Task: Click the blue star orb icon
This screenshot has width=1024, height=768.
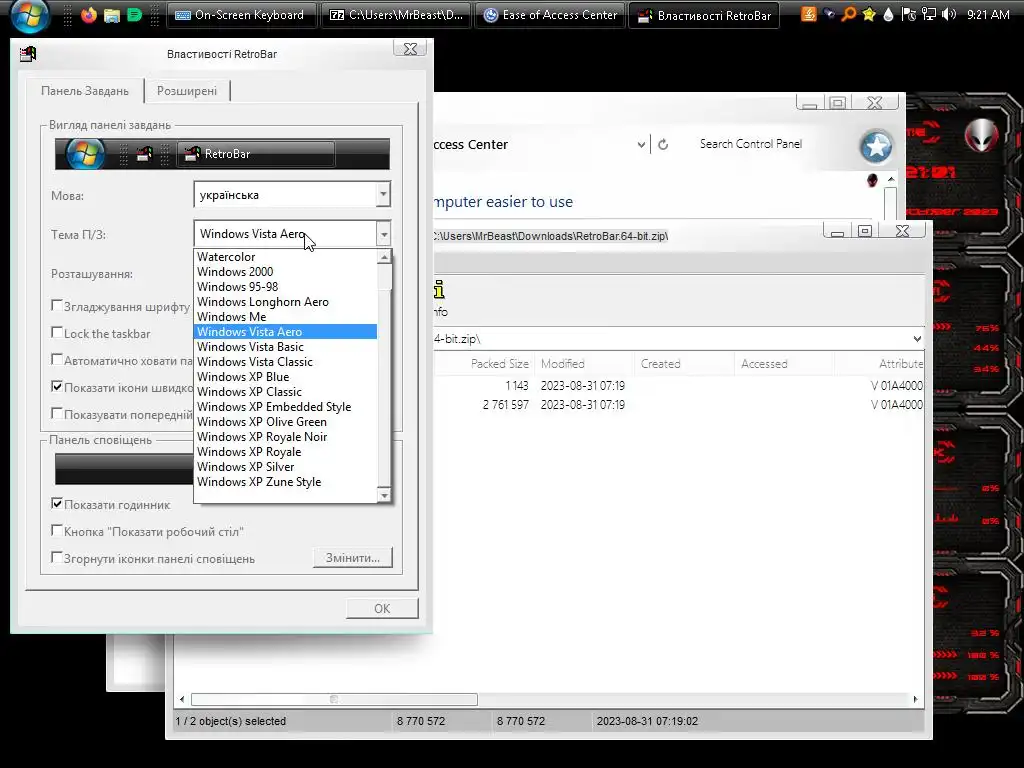Action: [x=876, y=146]
